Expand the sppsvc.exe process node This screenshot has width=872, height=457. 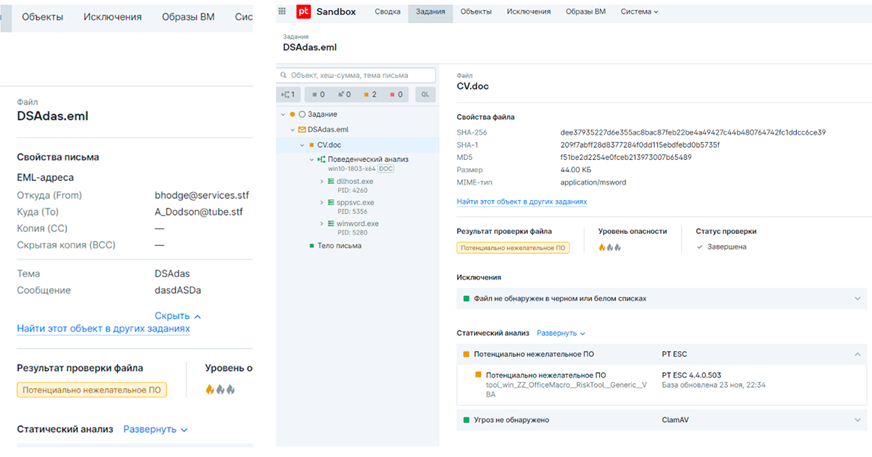coord(321,202)
